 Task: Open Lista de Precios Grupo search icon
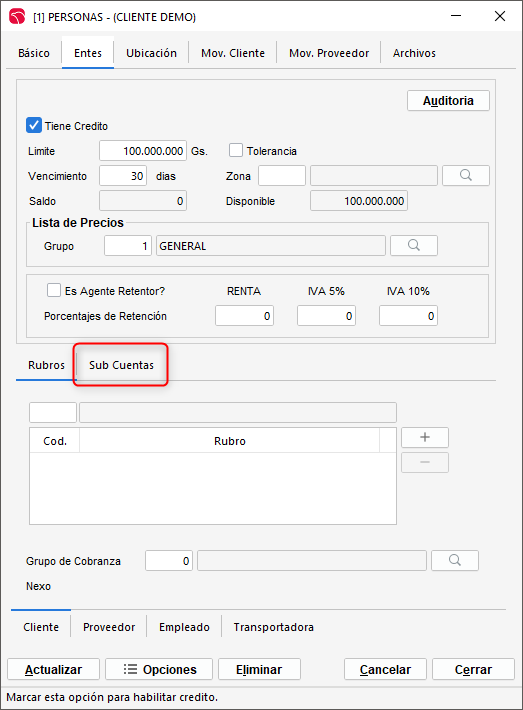coord(413,245)
